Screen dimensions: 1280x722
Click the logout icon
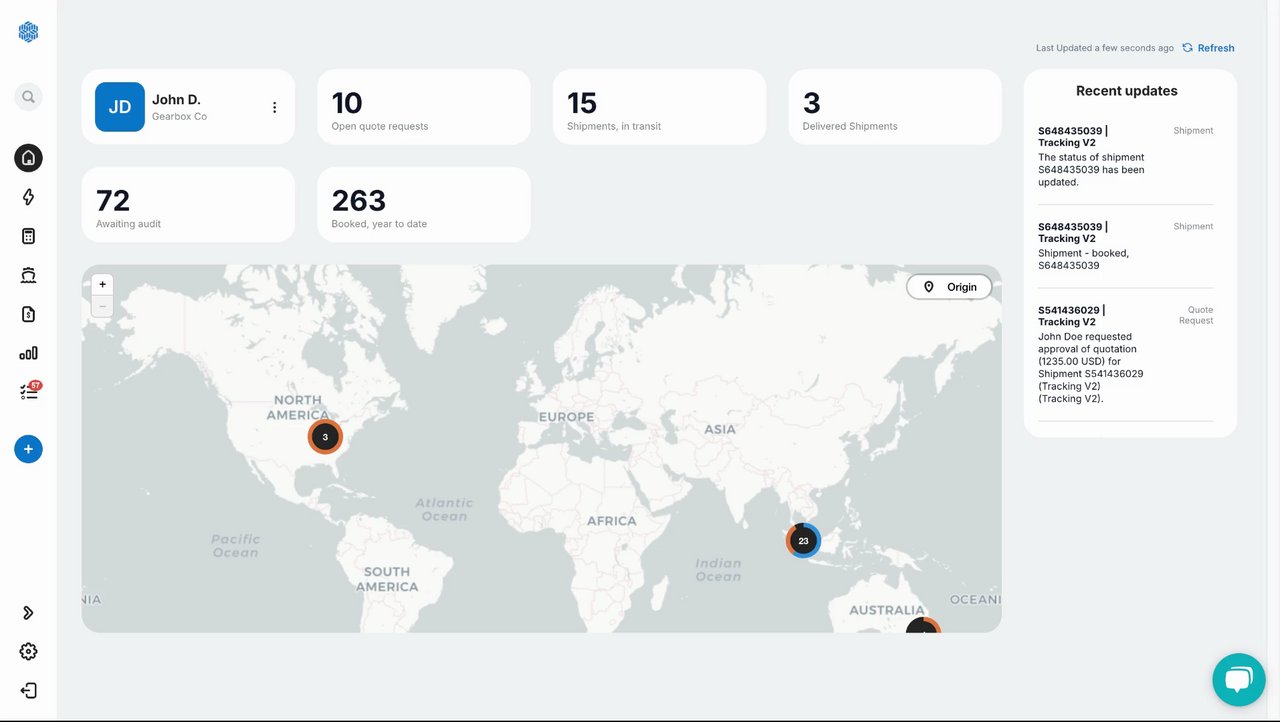tap(28, 691)
